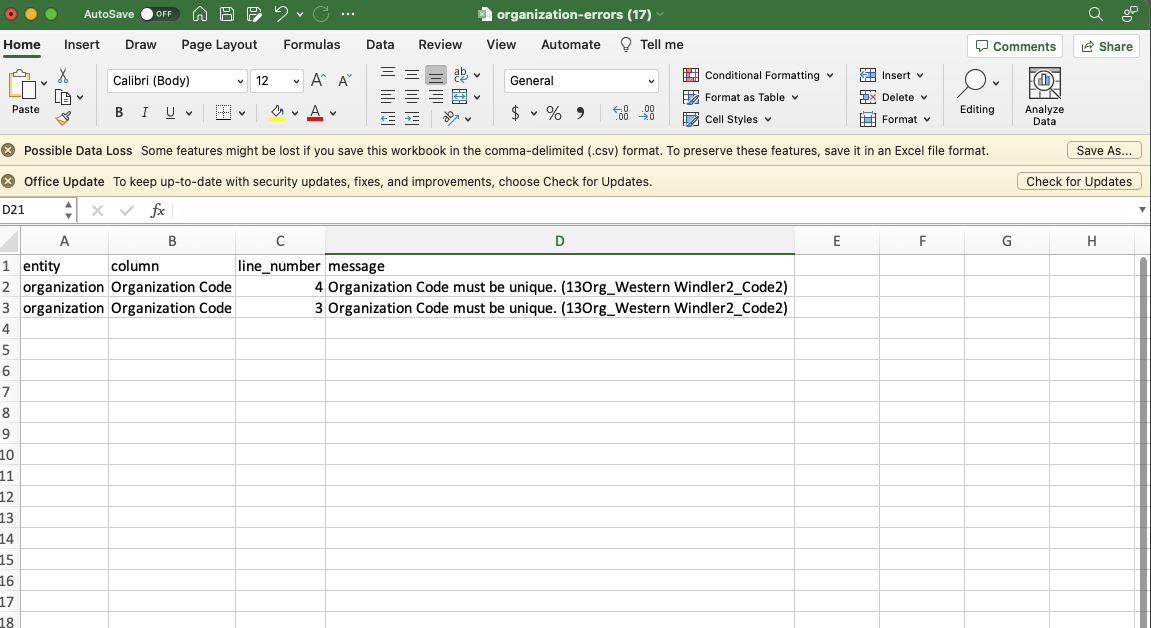The width and height of the screenshot is (1151, 628).
Task: Dismiss the Possible Data Loss banner
Action: [x=8, y=150]
